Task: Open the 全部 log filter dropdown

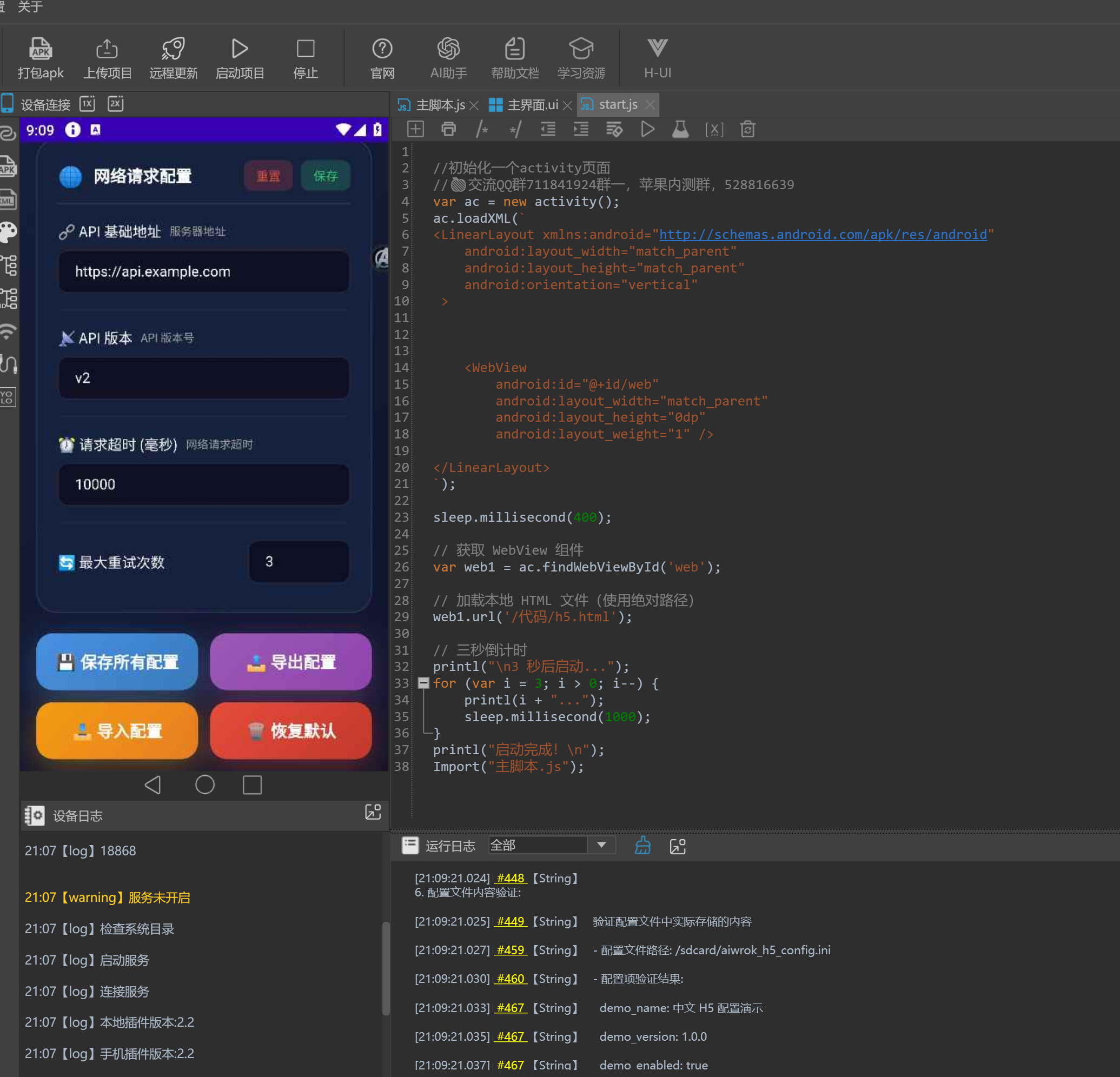Action: click(601, 845)
